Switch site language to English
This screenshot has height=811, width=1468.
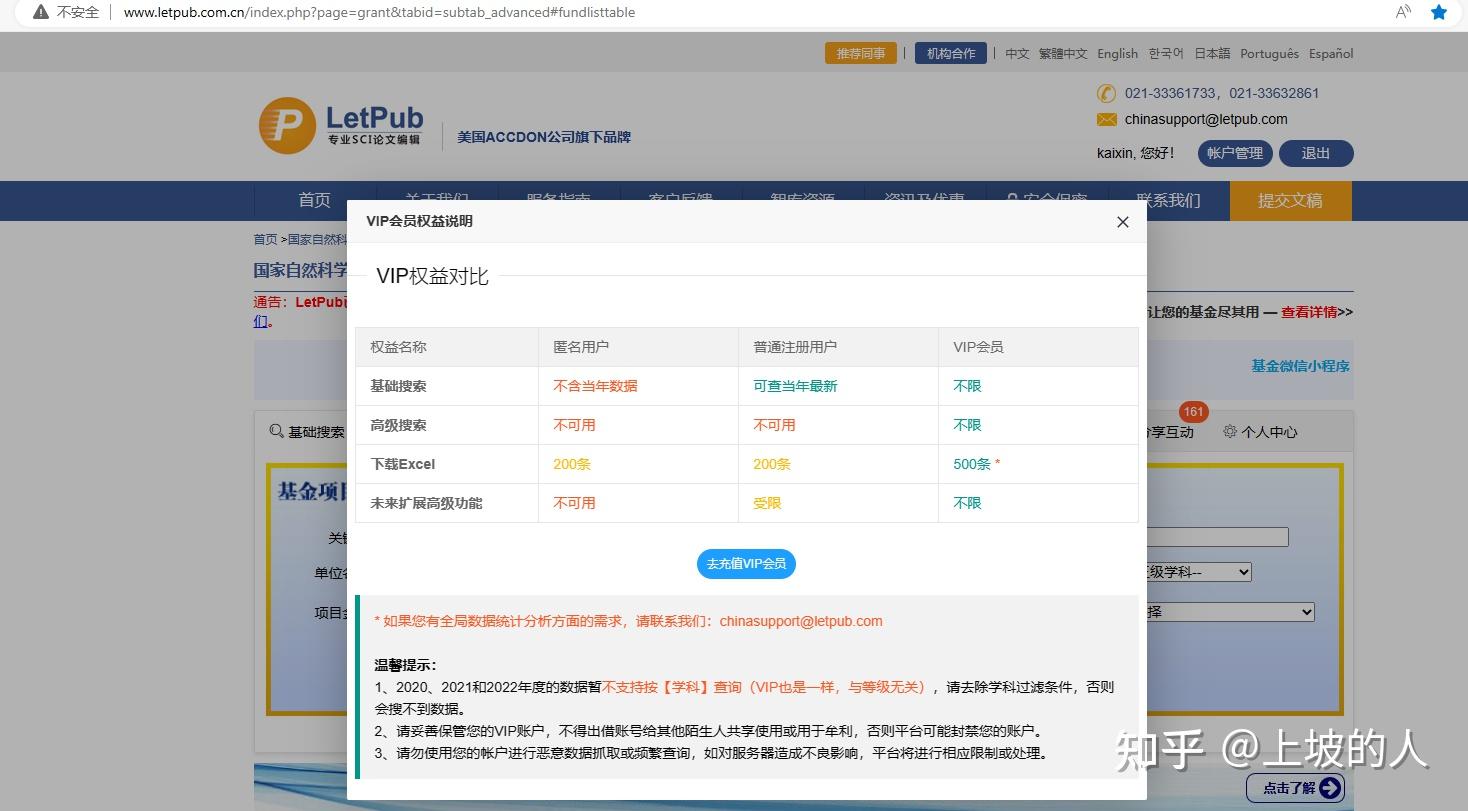(1117, 53)
